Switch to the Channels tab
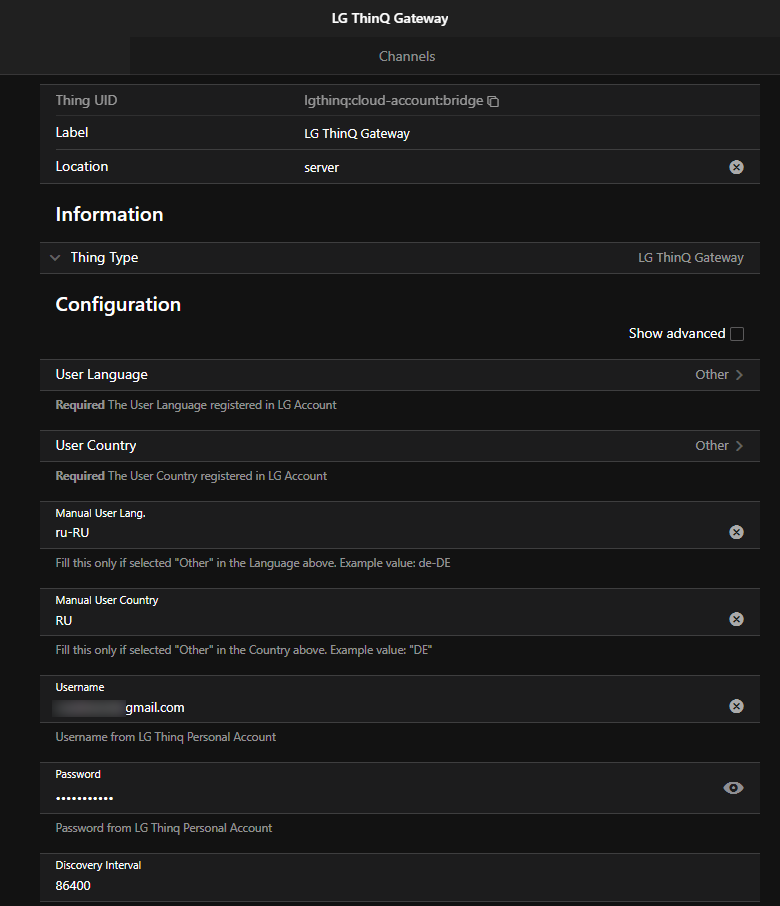 [407, 56]
